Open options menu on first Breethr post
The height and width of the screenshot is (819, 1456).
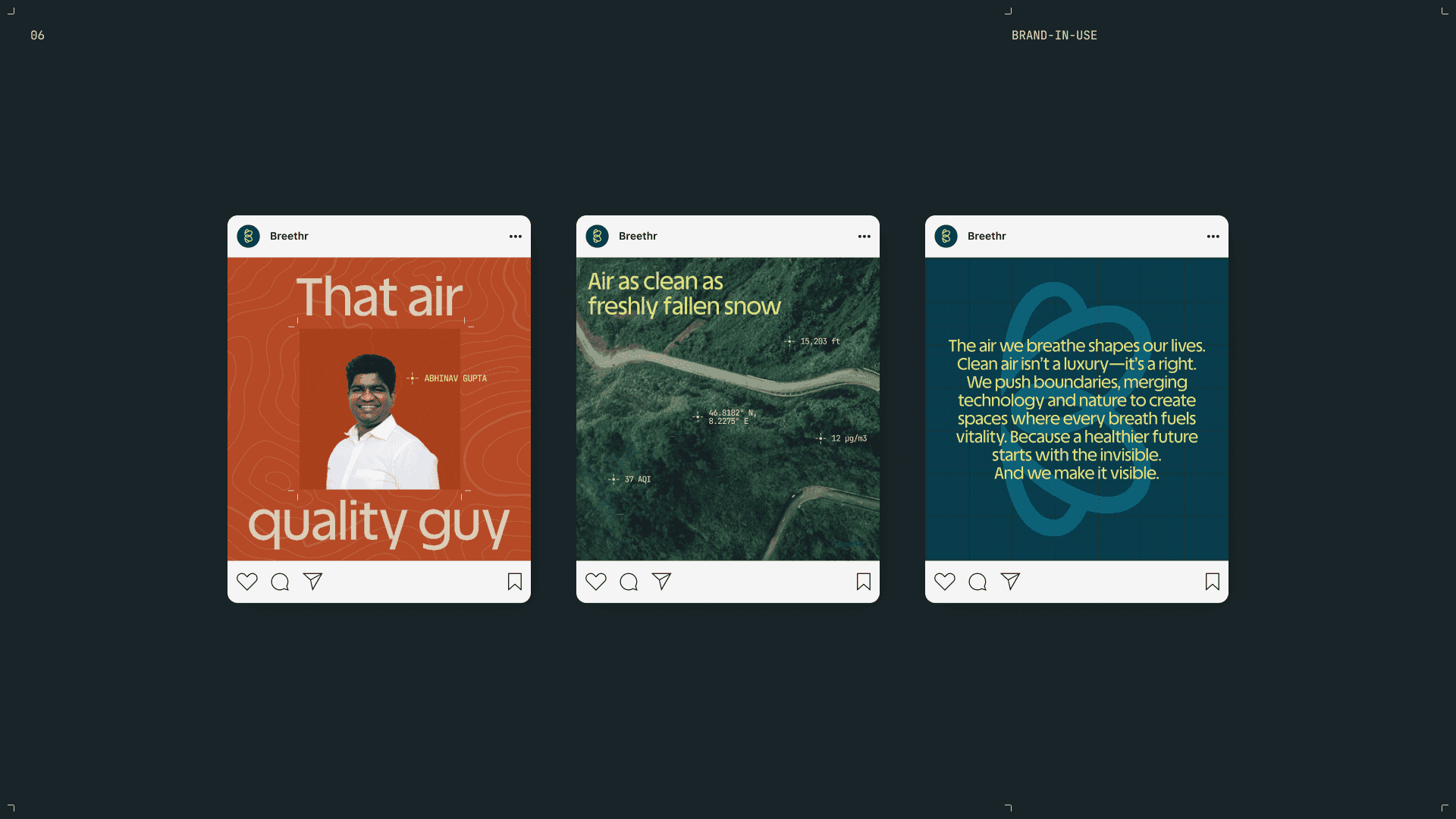(516, 237)
